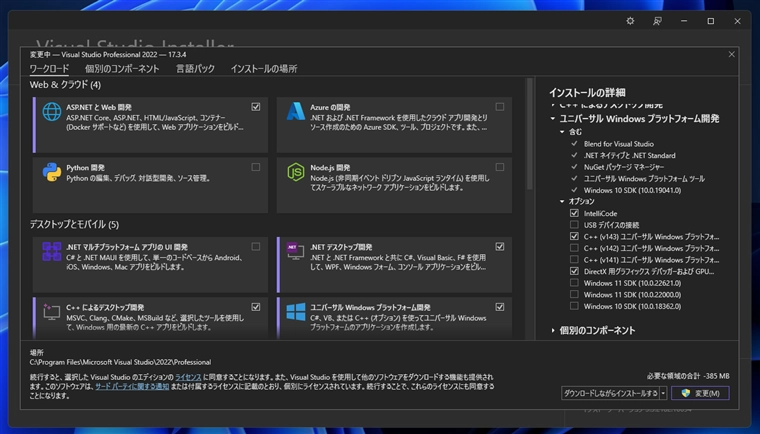This screenshot has height=434, width=760.
Task: Minimize the Visual Studio Installer window
Action: point(684,21)
